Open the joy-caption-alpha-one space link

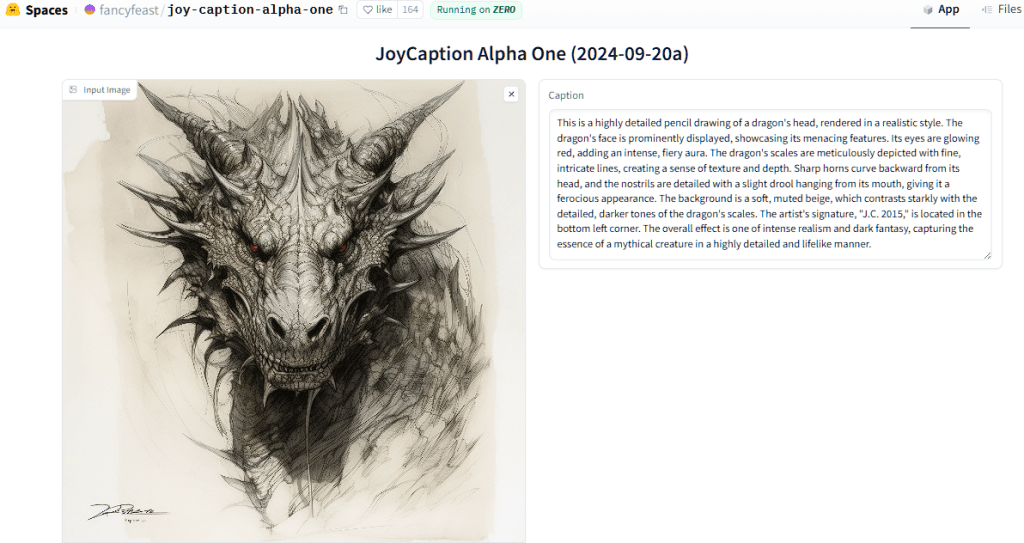(x=250, y=10)
